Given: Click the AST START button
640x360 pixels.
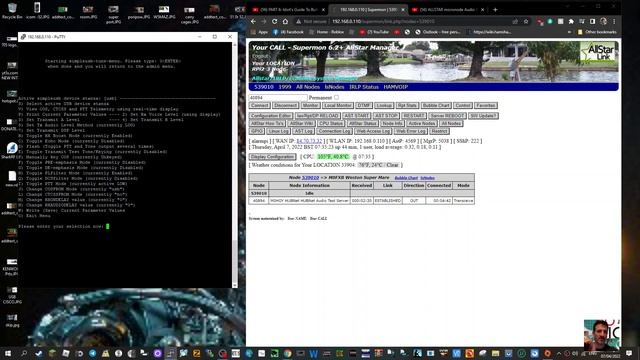Looking at the screenshot, I should pyautogui.click(x=356, y=116).
